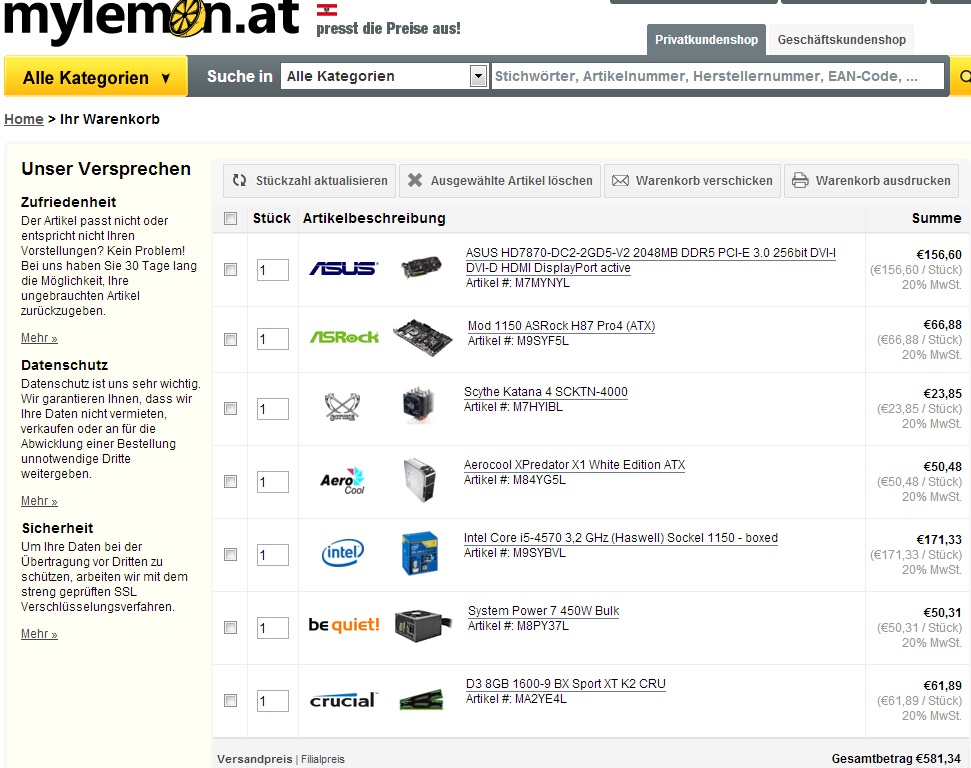The height and width of the screenshot is (768, 971).
Task: Click quantity field for System Power 7
Action: [272, 628]
